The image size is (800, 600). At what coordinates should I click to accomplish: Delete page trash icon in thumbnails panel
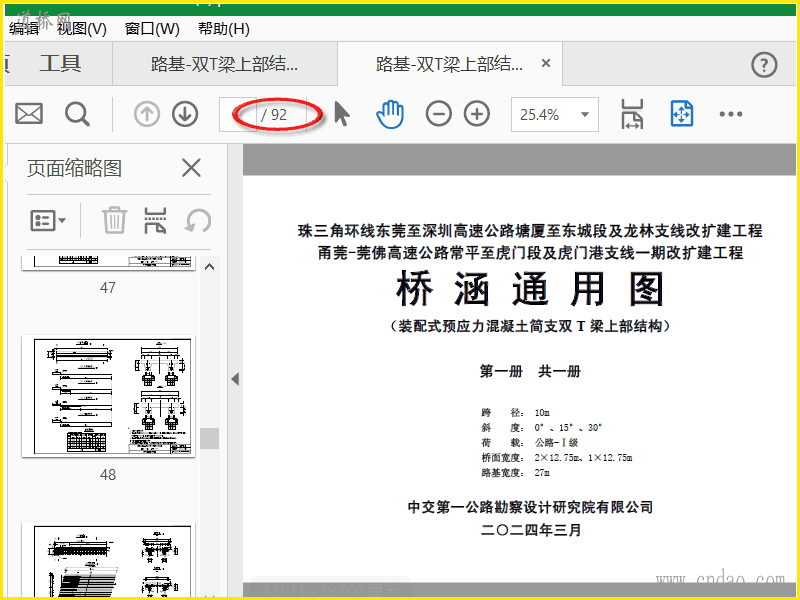[x=114, y=220]
